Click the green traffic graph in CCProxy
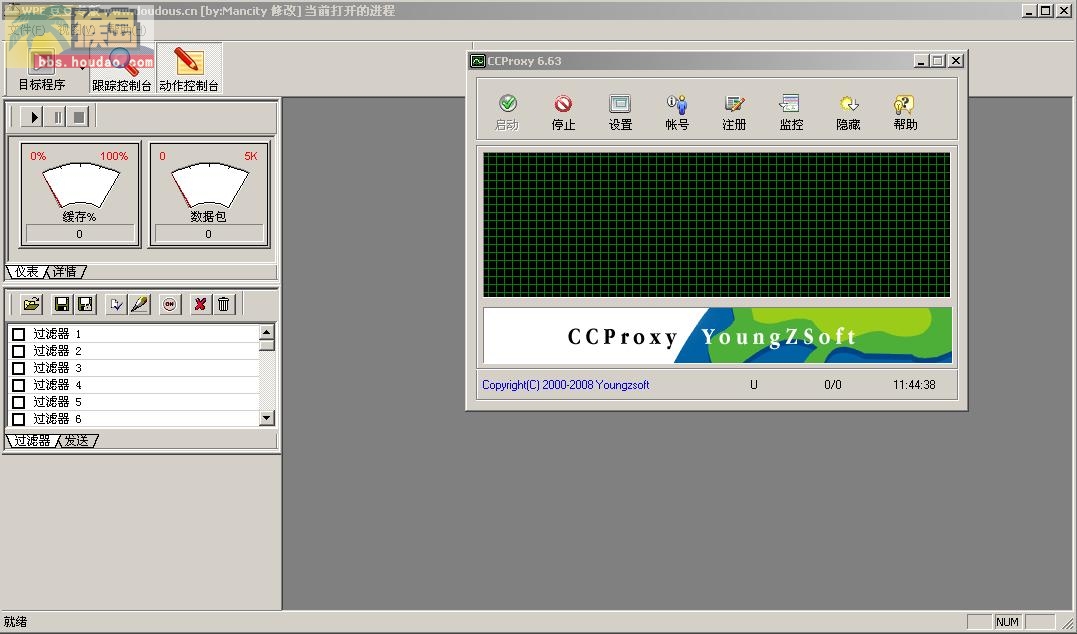Viewport: 1077px width, 634px height. 716,225
